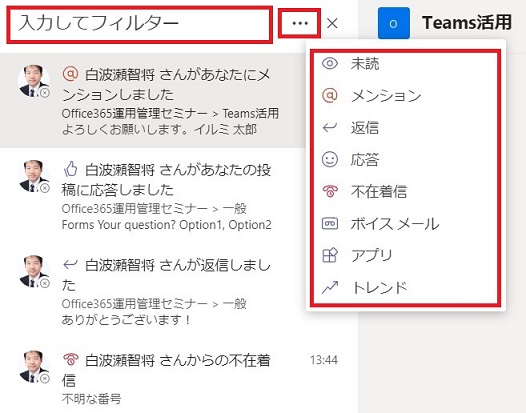Click the reply arrow icon beside 返信 menu entry

point(330,127)
